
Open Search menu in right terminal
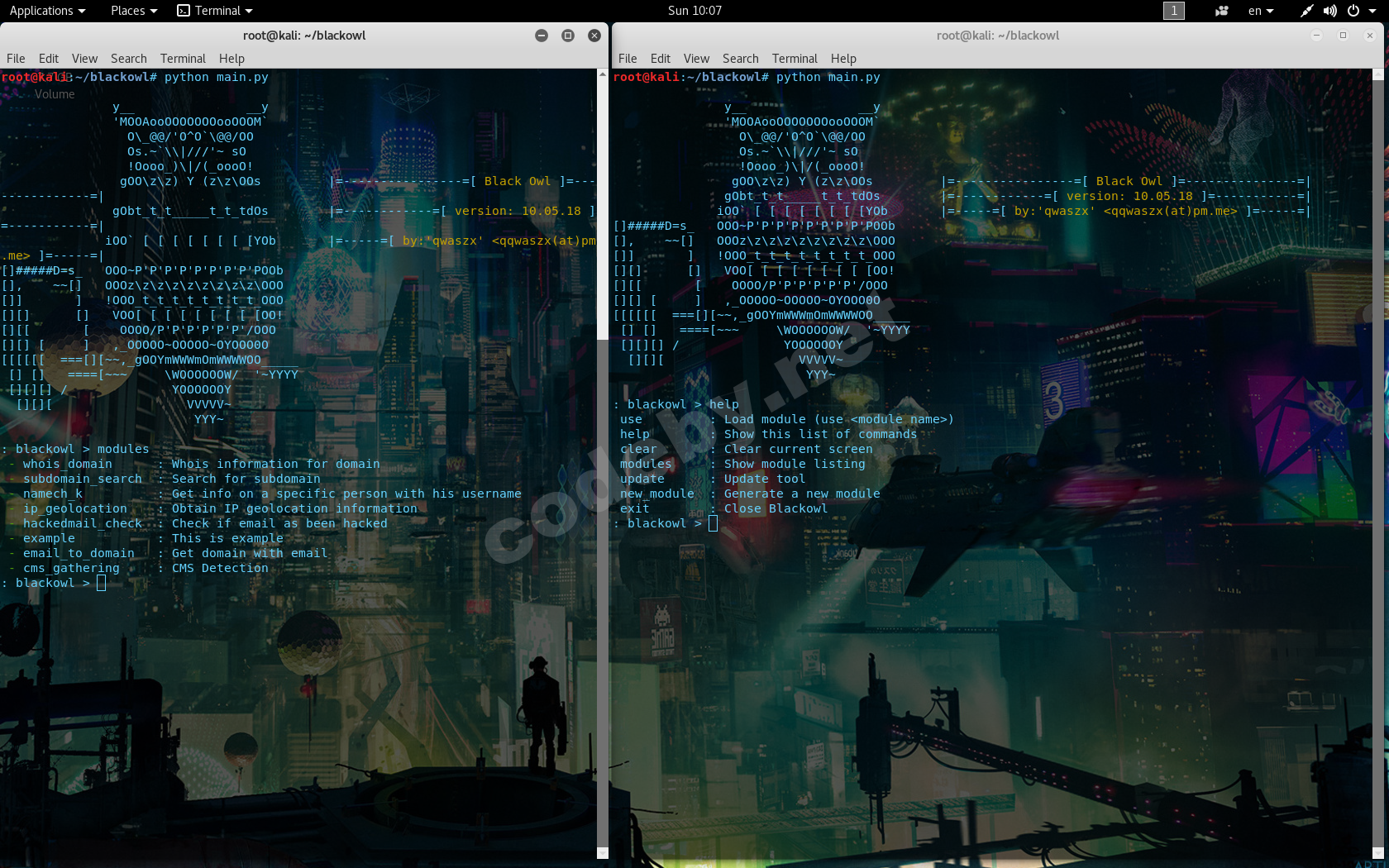741,59
